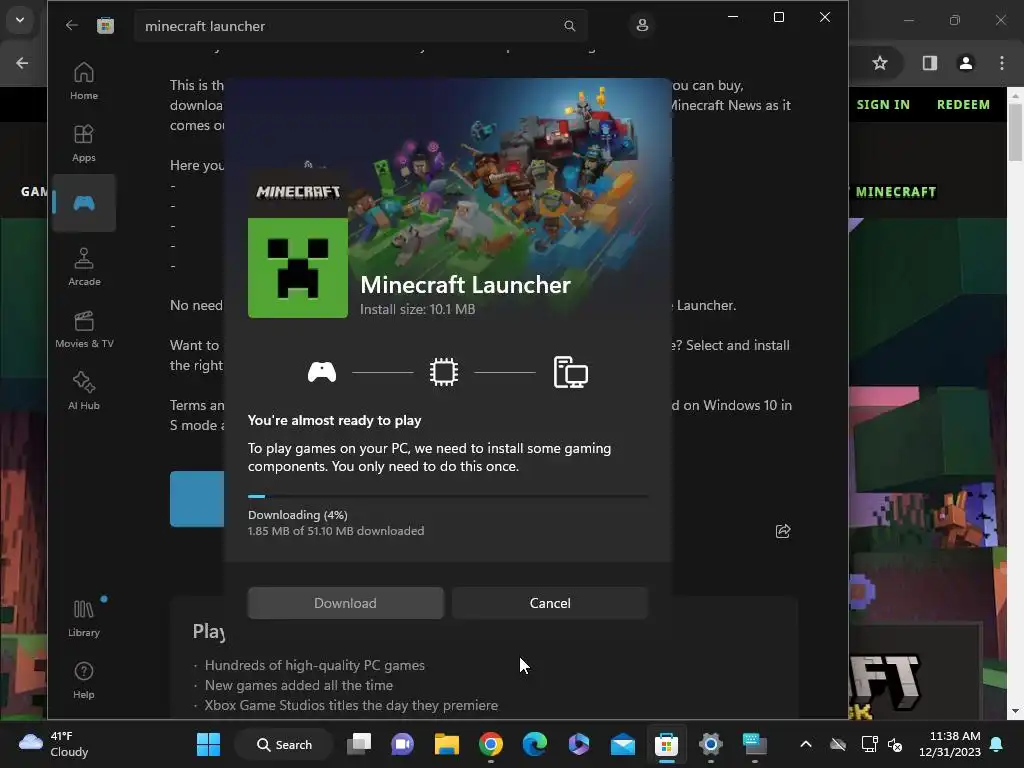The image size is (1024, 768).
Task: Click the Store back arrow
Action: pyautogui.click(x=72, y=25)
